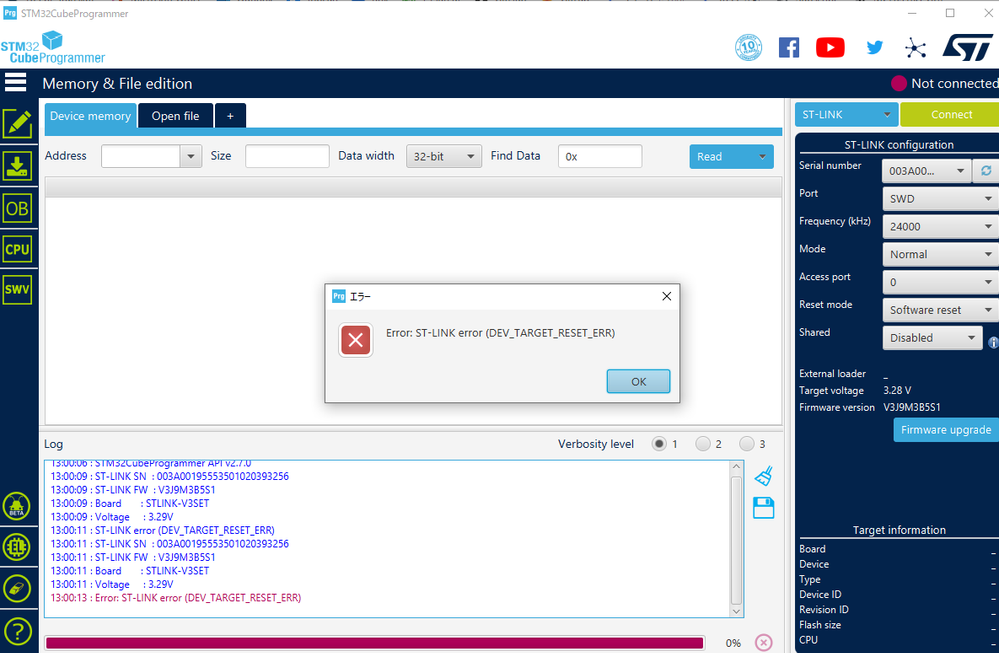Expand the Read button dropdown arrow
This screenshot has height=653, width=999.
point(763,157)
